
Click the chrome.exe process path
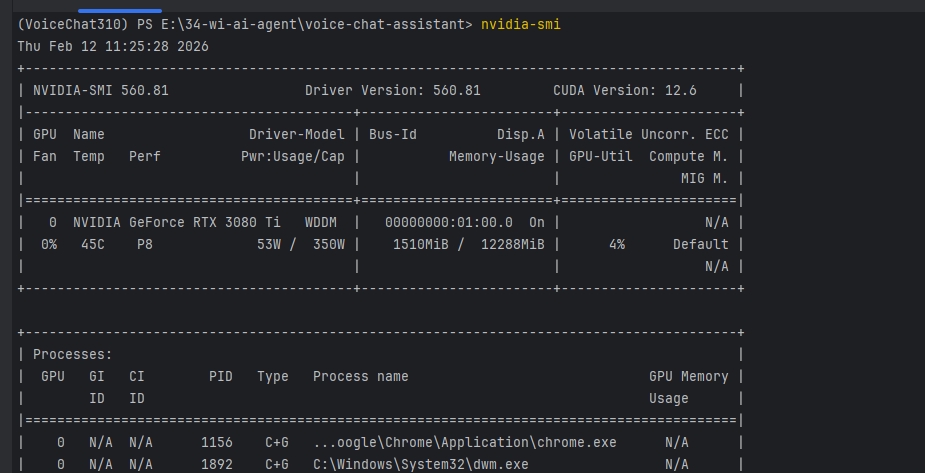(465, 443)
